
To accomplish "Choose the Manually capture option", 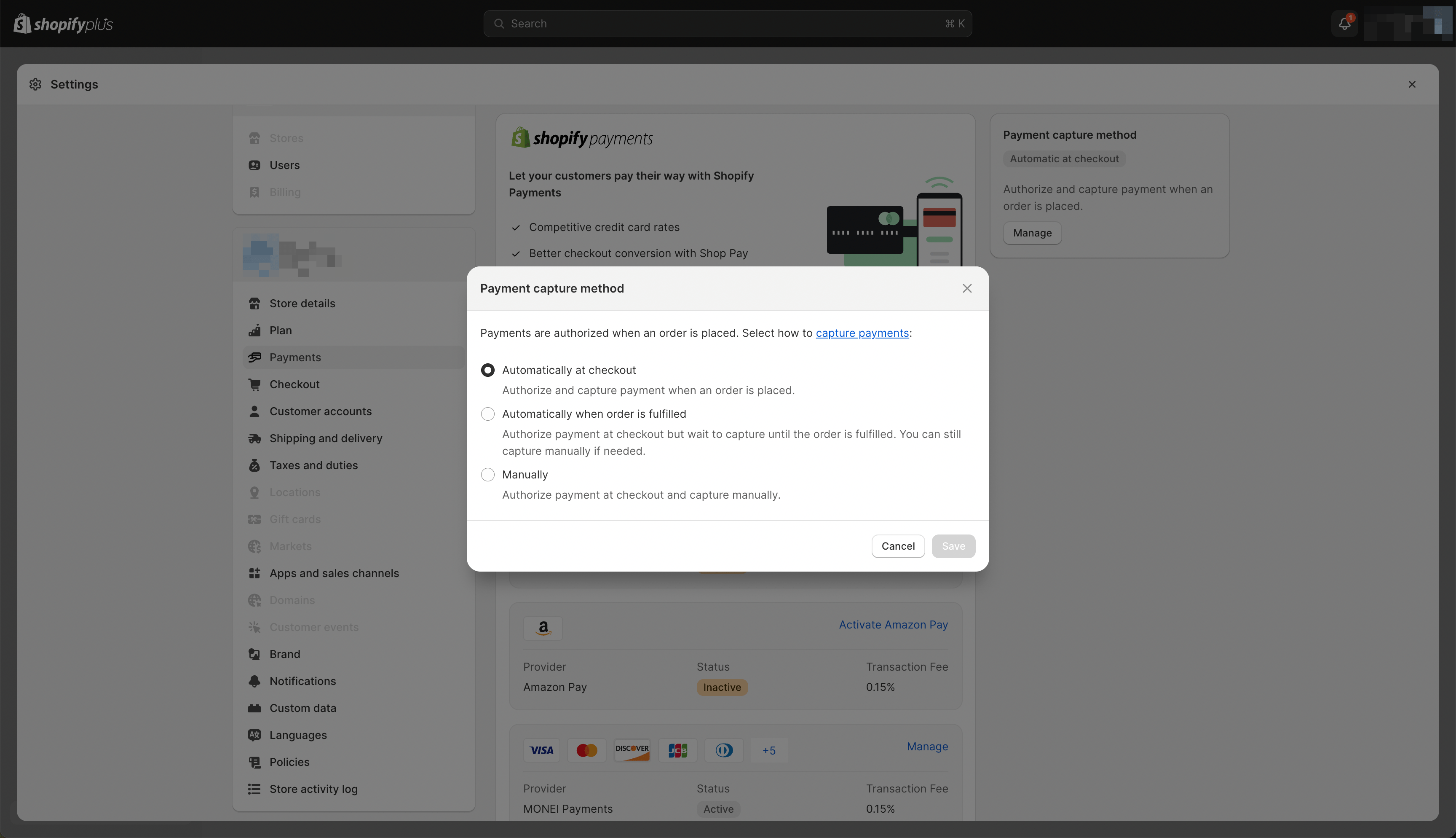I will tap(487, 474).
